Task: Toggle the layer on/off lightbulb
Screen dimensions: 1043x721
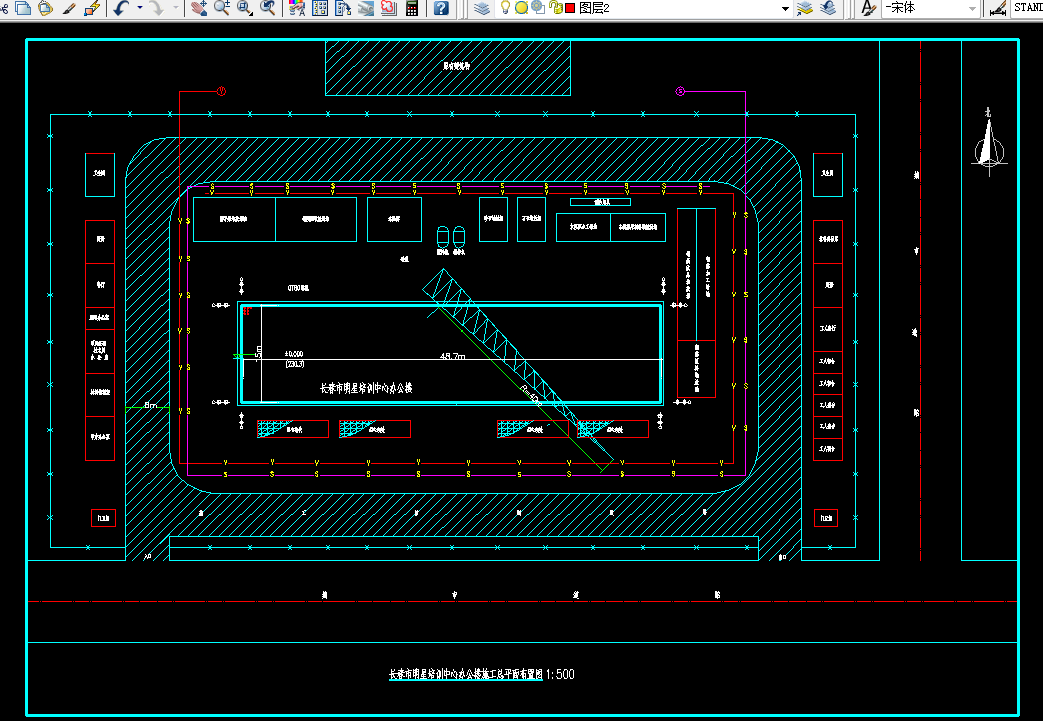Action: tap(506, 7)
